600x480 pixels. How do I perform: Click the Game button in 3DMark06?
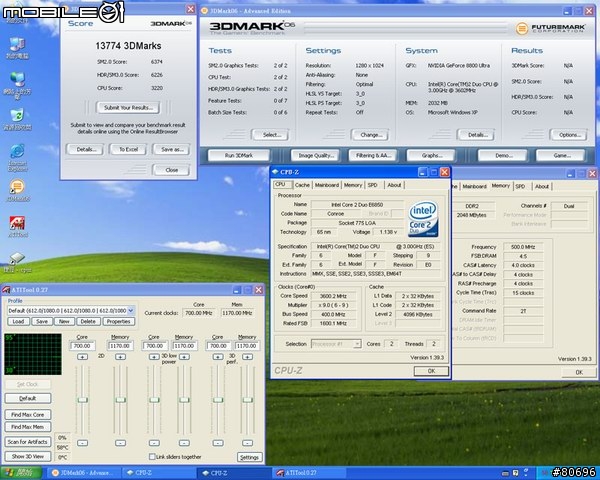click(x=562, y=155)
